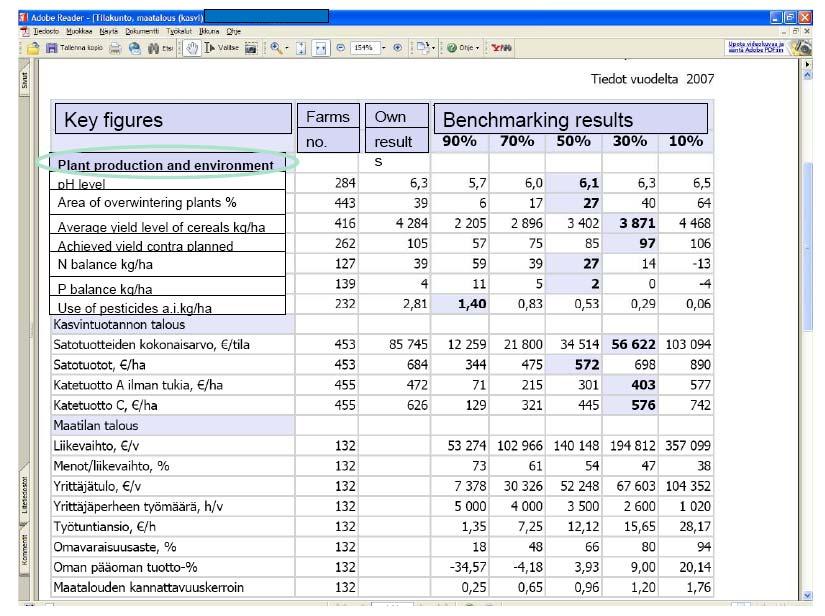Click the vertical scrollbar down arrow

[x=808, y=595]
